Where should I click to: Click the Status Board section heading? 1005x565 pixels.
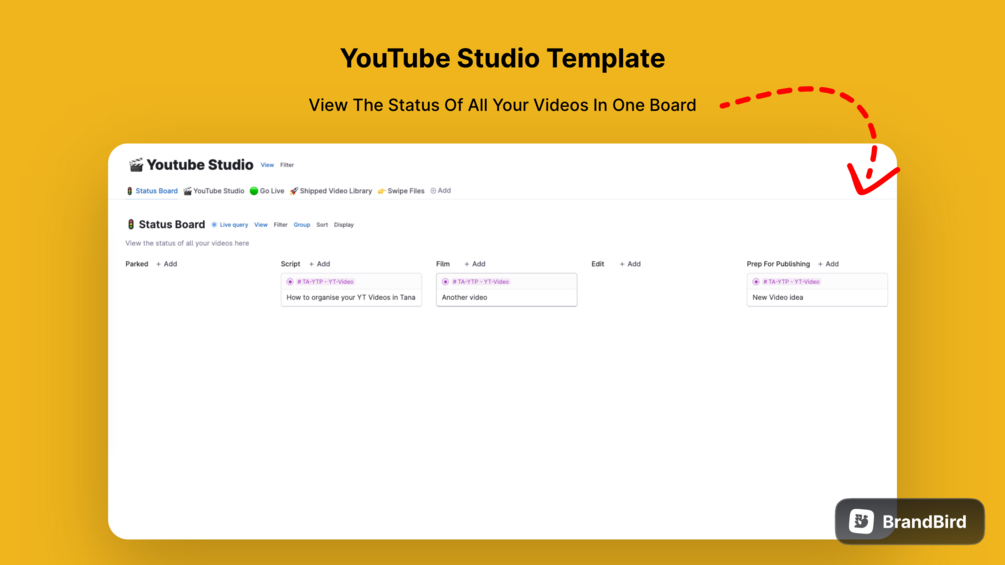(172, 224)
